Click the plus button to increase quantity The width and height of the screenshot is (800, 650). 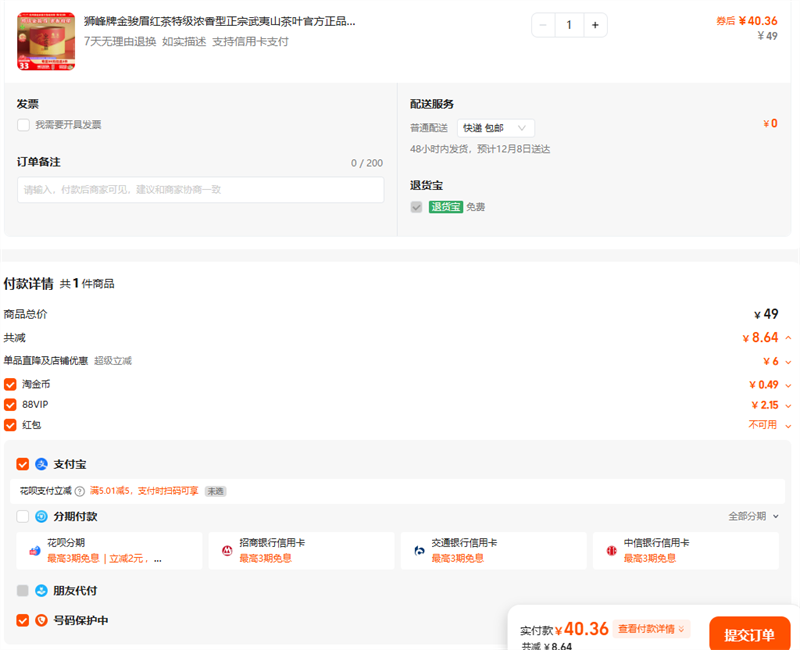594,25
